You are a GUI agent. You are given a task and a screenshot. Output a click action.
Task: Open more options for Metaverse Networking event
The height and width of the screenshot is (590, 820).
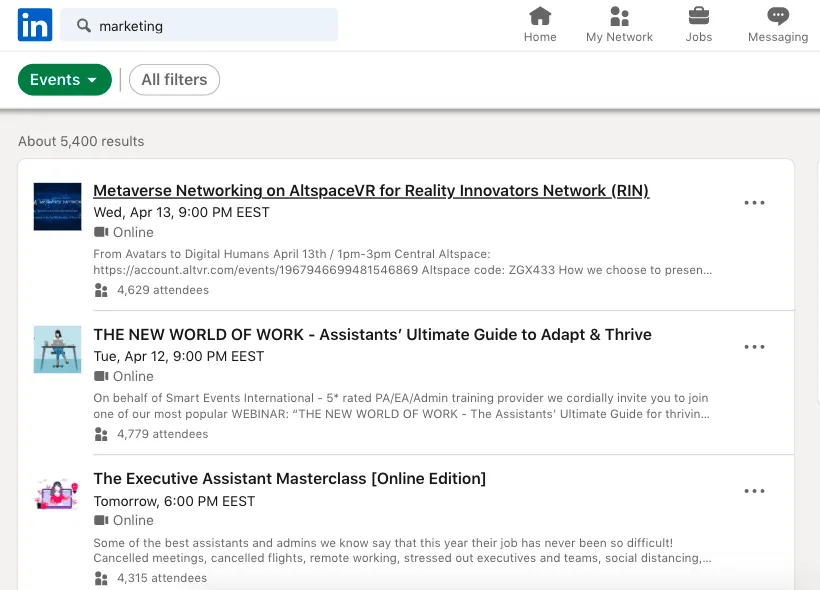click(x=754, y=202)
